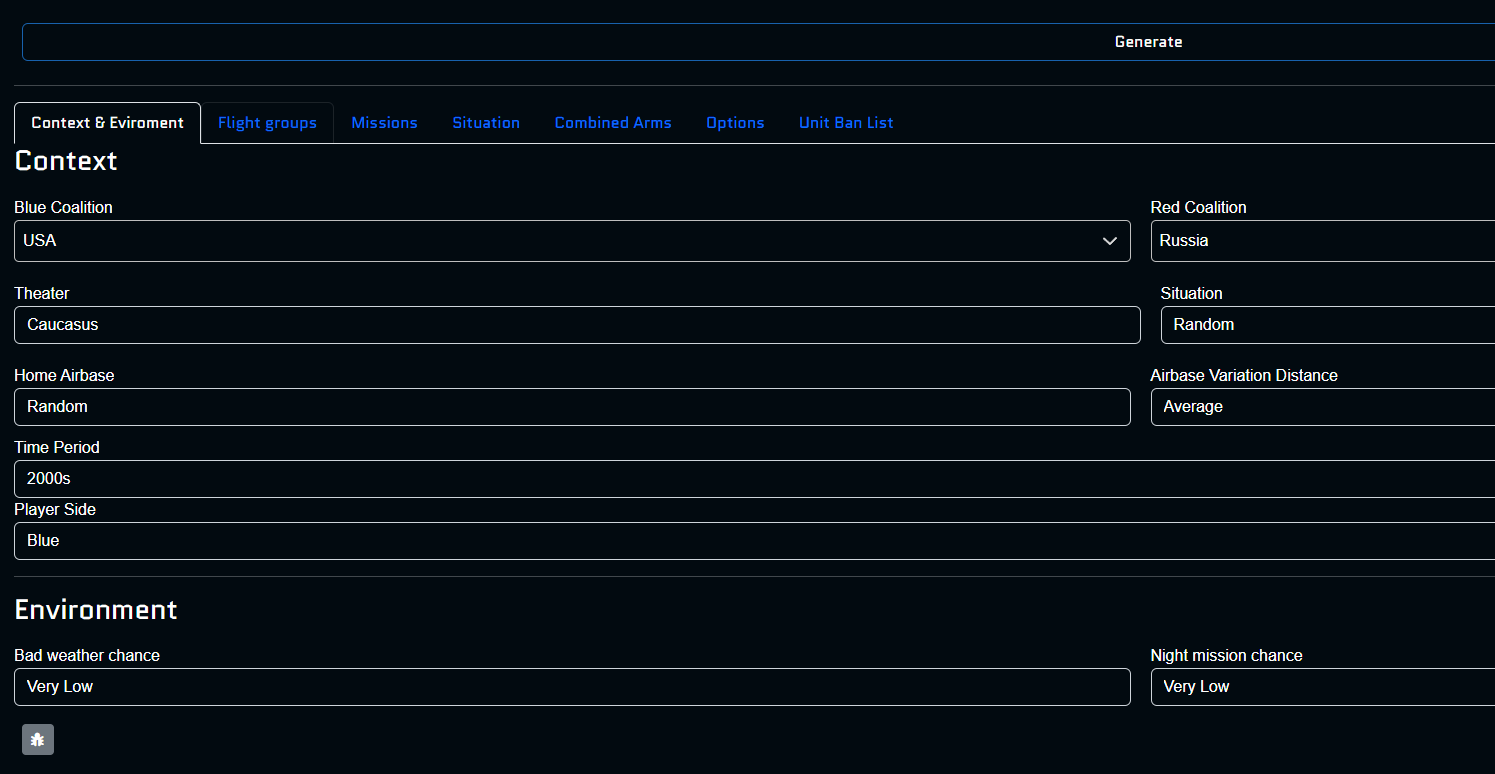The height and width of the screenshot is (774, 1495).
Task: Select the Context & Eviroment tab
Action: pos(107,123)
